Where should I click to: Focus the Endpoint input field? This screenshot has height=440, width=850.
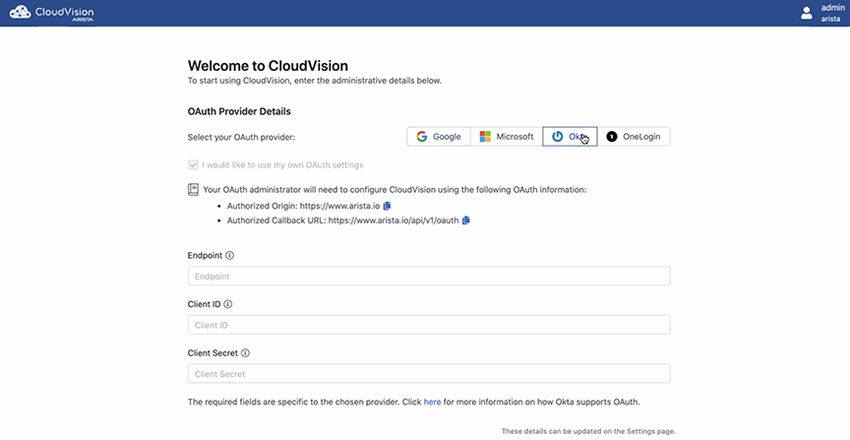coord(429,276)
